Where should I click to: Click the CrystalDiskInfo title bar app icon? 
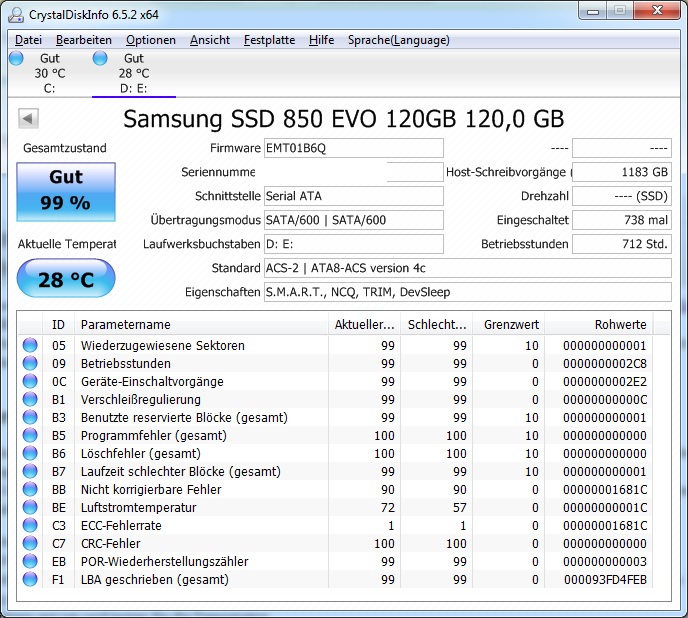(x=16, y=15)
